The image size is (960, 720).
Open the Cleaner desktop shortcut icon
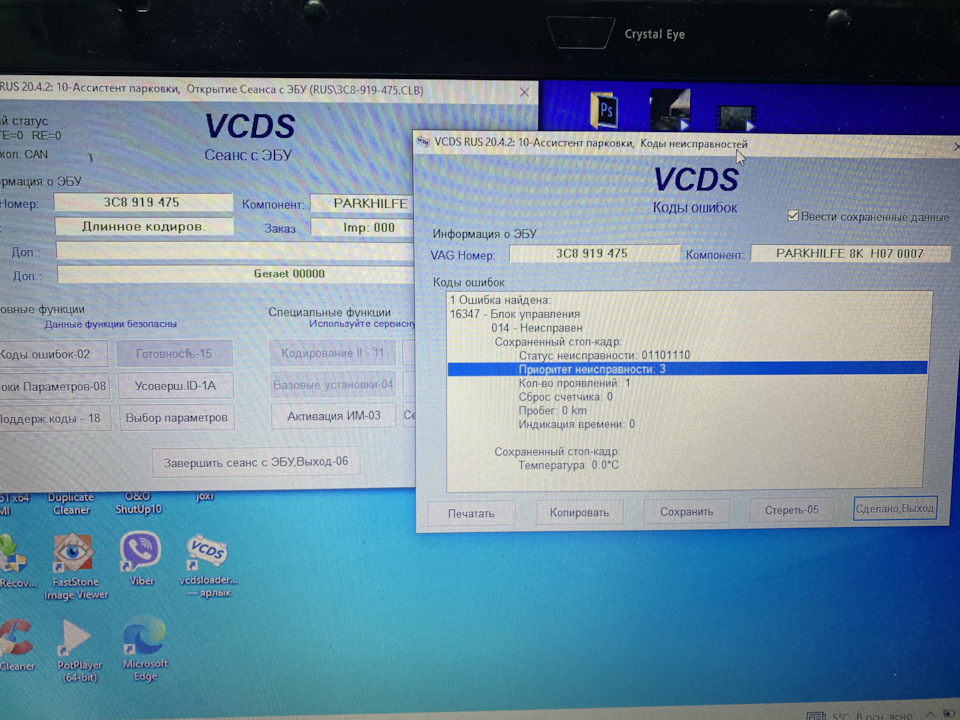(x=17, y=646)
